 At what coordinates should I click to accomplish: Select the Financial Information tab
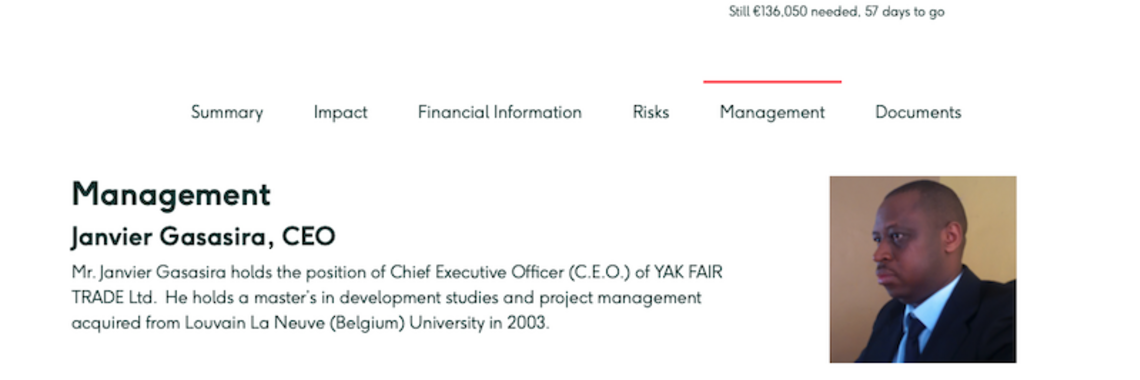499,113
